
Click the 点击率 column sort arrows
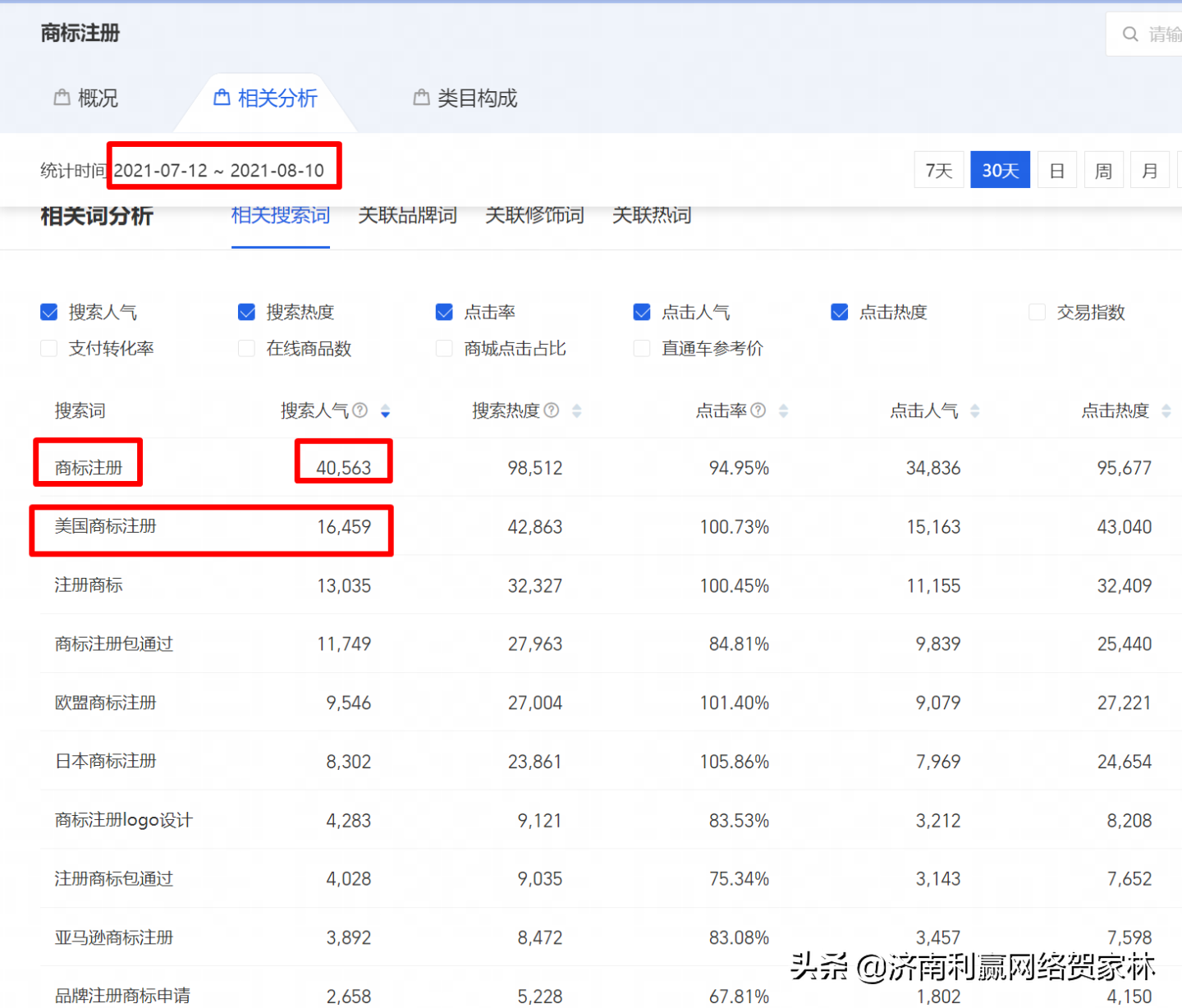pyautogui.click(x=784, y=410)
